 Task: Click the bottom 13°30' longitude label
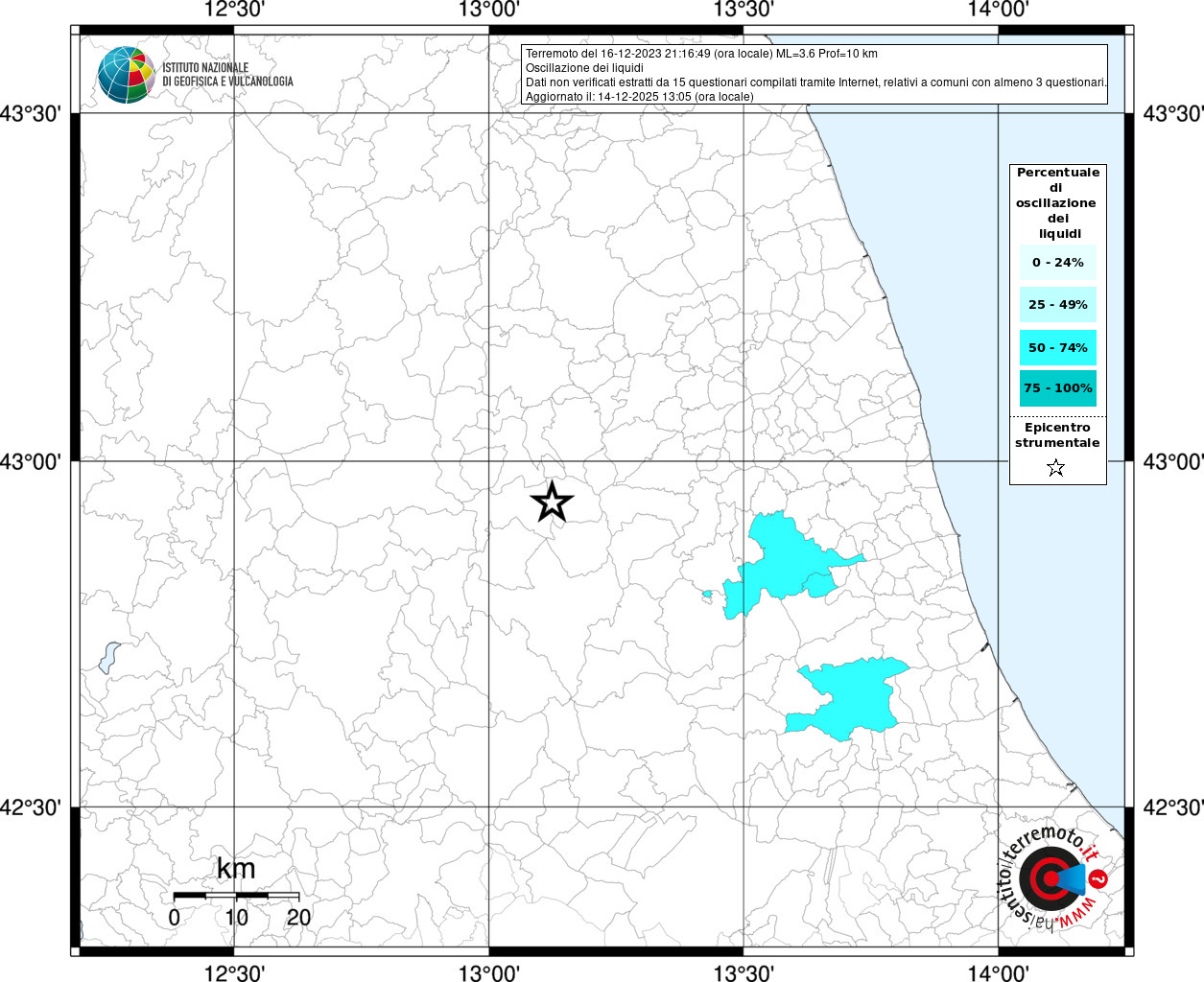(x=744, y=972)
